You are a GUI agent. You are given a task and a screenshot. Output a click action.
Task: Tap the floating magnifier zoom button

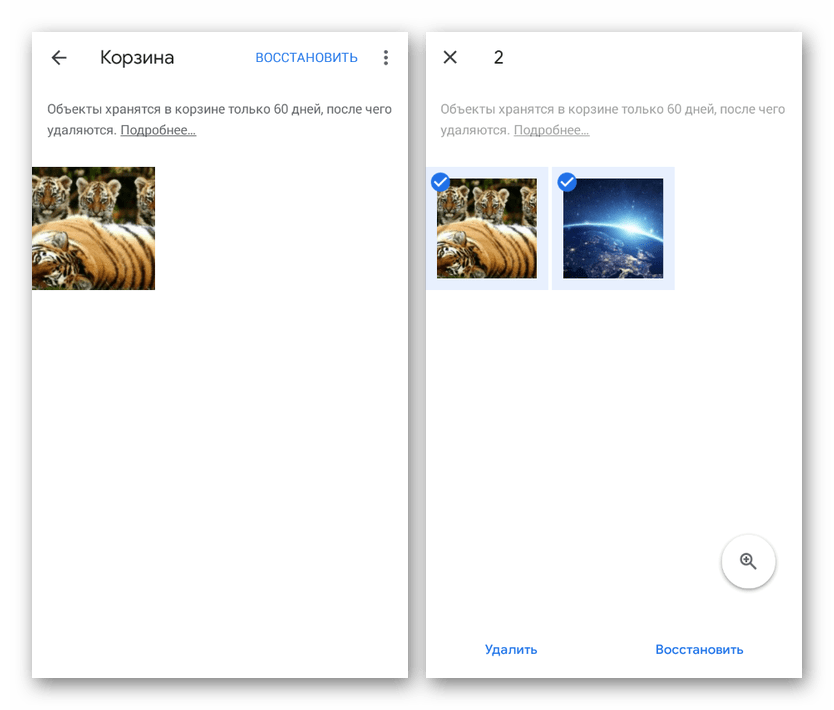tap(748, 562)
